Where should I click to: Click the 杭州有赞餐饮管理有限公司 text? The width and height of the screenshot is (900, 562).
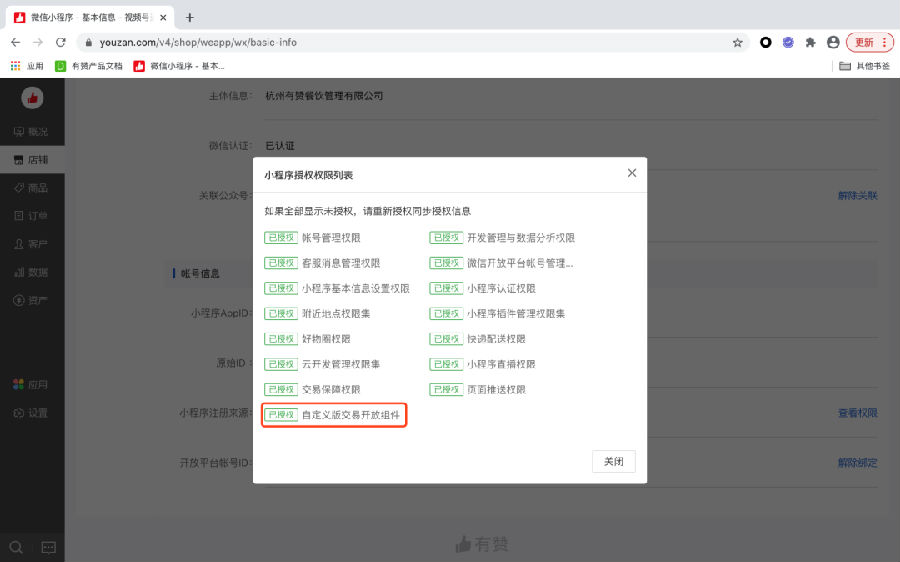tap(324, 96)
